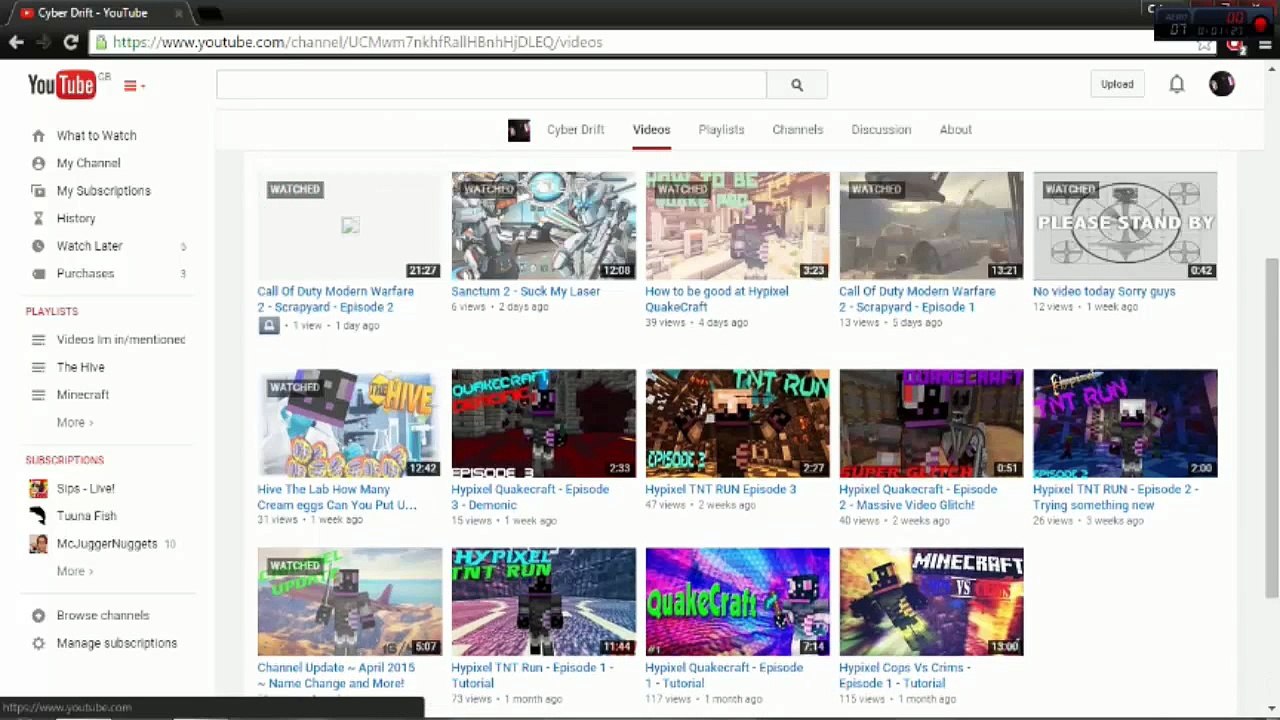Click the McJuggerNuggets channel avatar

pos(38,544)
